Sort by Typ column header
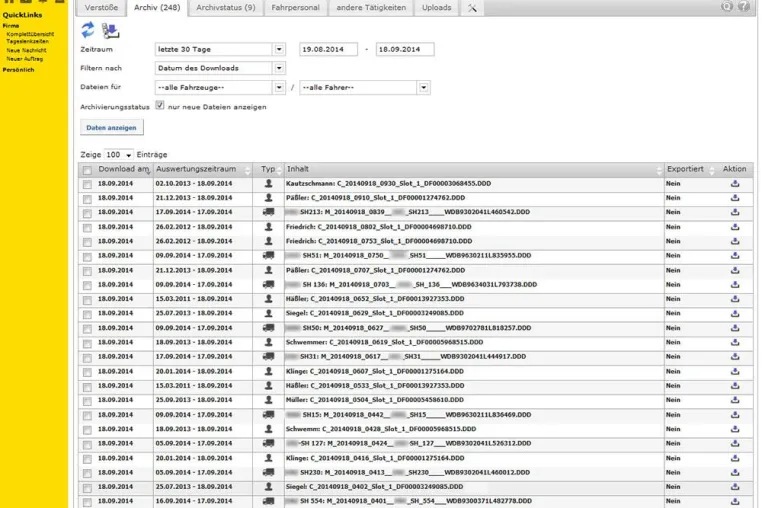 click(268, 169)
